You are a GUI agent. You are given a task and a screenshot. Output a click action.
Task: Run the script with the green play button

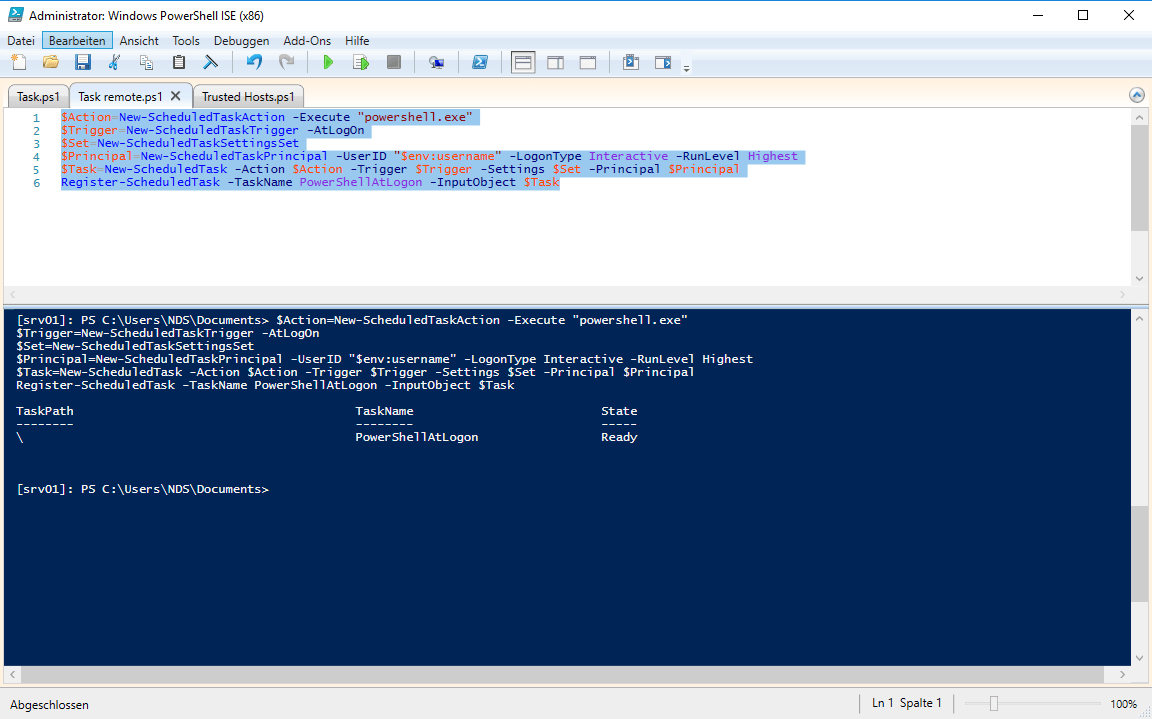click(x=327, y=63)
